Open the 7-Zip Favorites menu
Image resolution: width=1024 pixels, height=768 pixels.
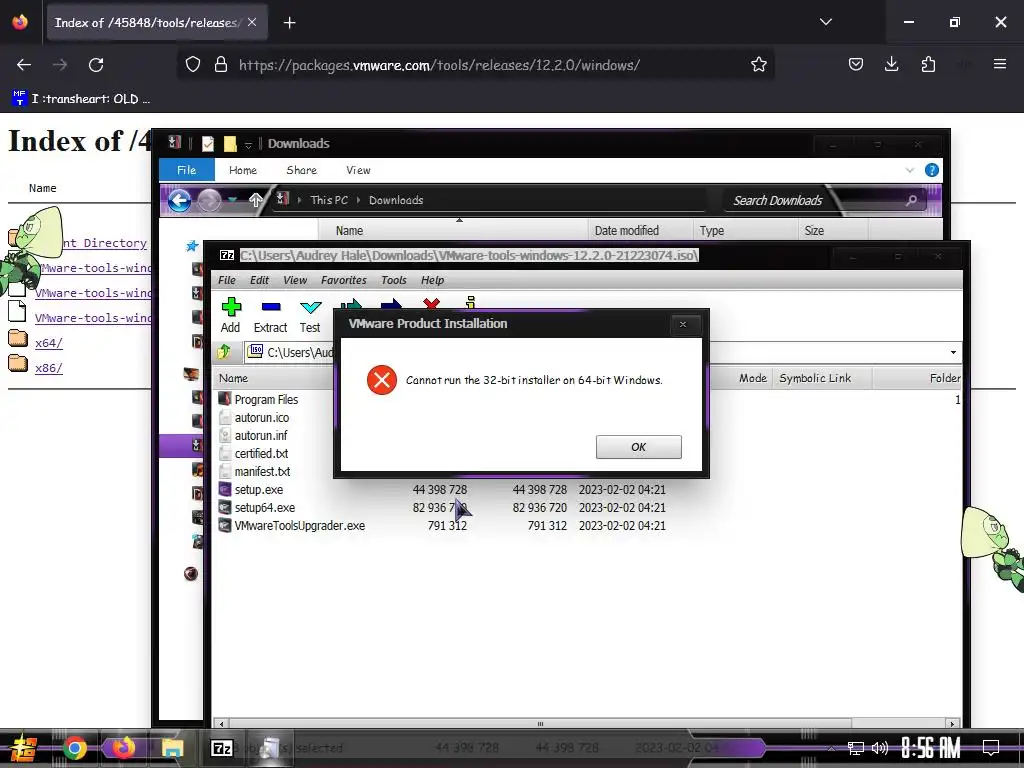pos(344,280)
